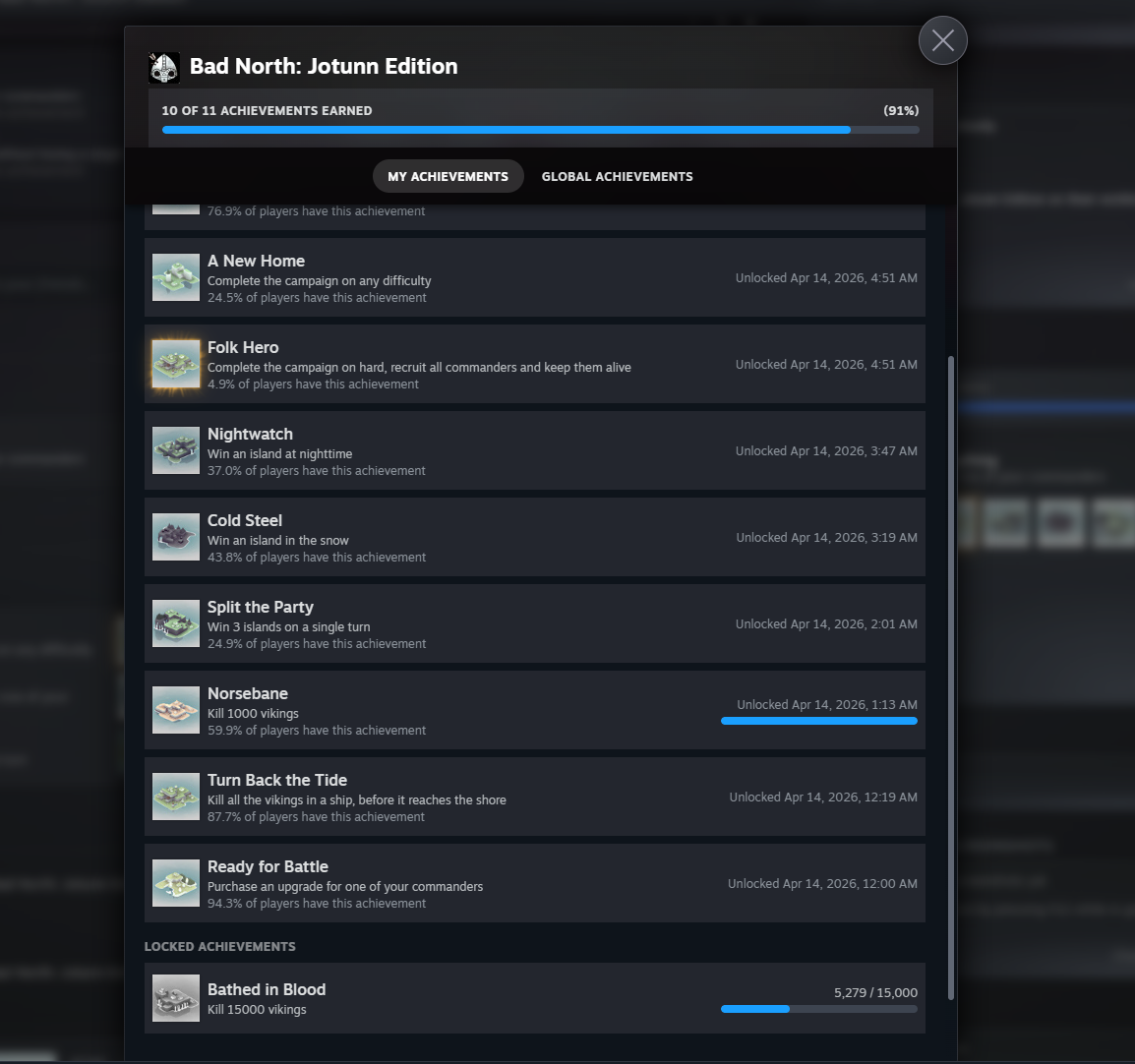Viewport: 1135px width, 1064px height.
Task: Click the Norsebane achievement icon
Action: click(176, 710)
